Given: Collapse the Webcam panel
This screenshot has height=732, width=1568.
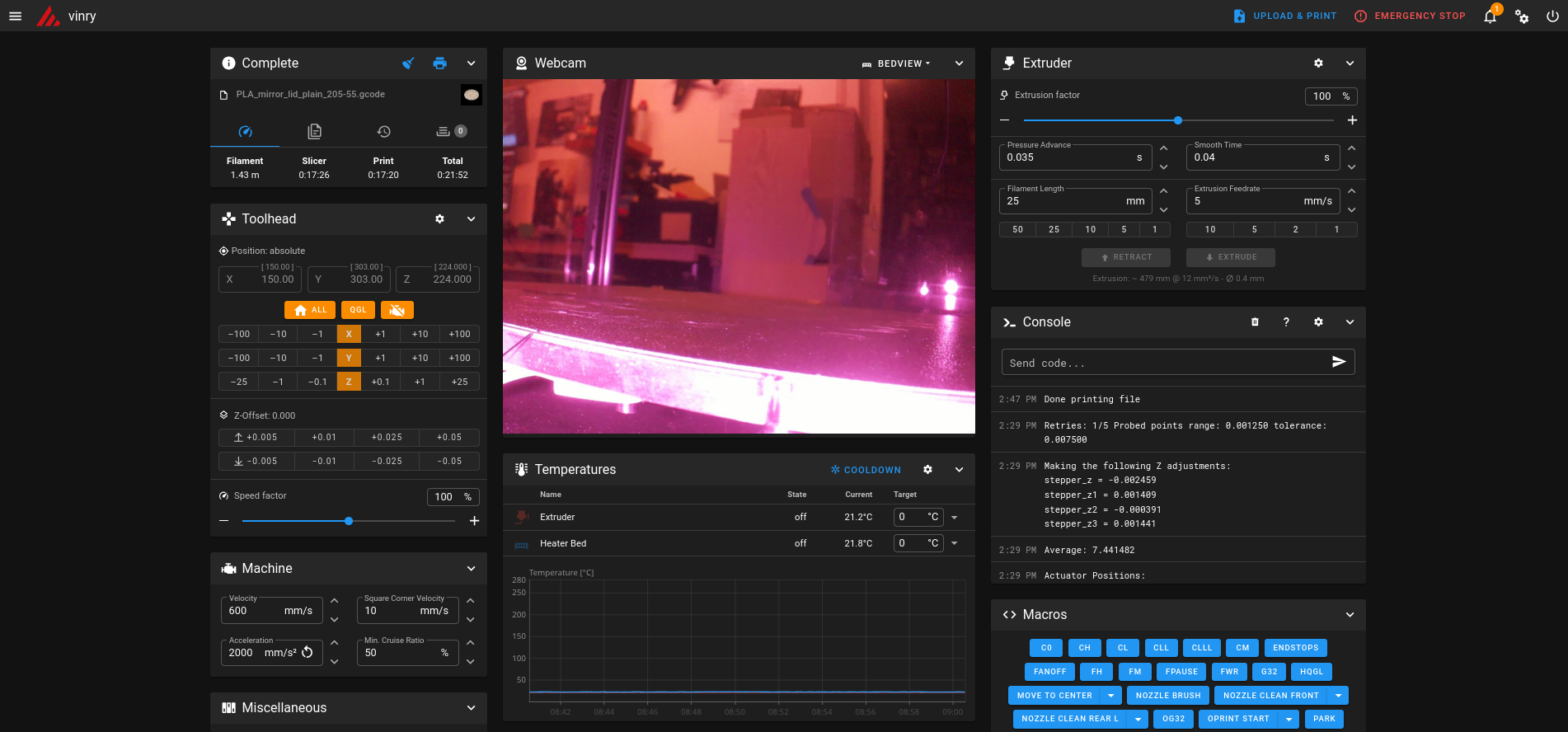Looking at the screenshot, I should [959, 63].
